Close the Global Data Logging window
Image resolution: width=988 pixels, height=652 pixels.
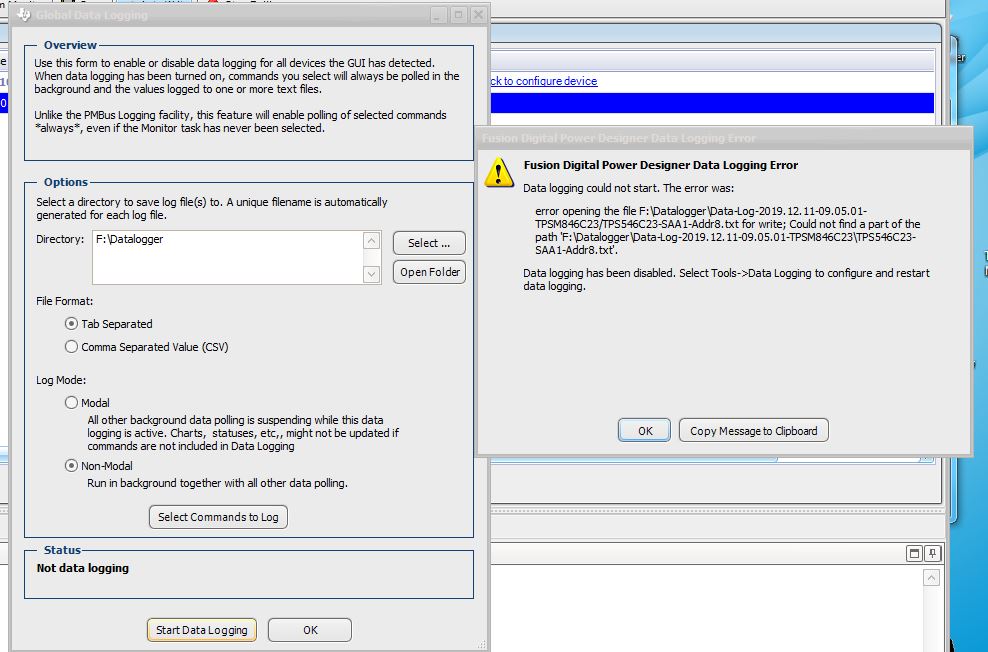(478, 14)
